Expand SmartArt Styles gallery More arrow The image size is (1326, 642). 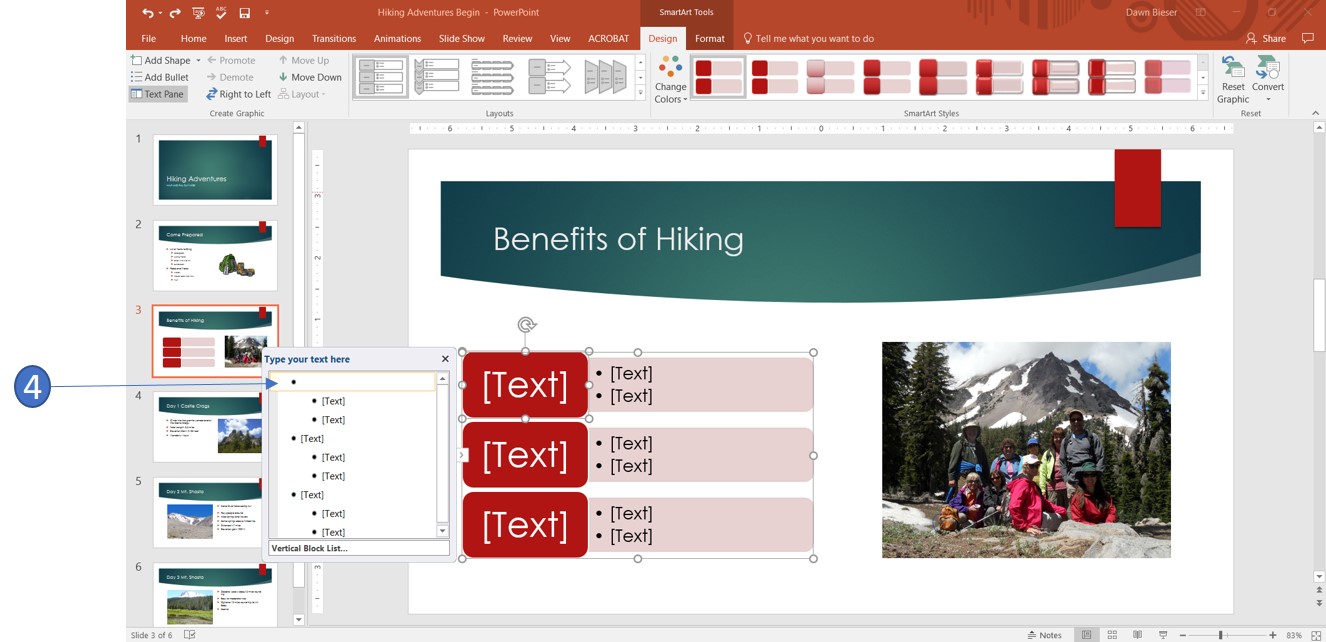coord(1203,94)
